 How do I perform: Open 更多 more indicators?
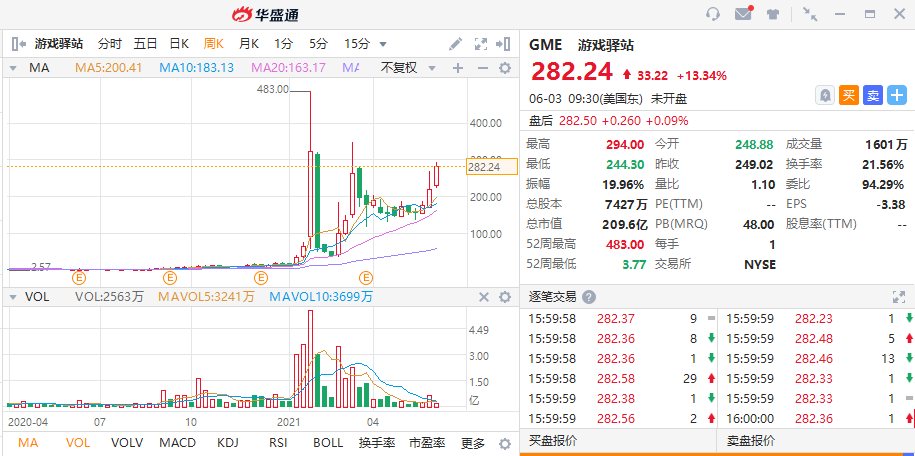[x=473, y=443]
